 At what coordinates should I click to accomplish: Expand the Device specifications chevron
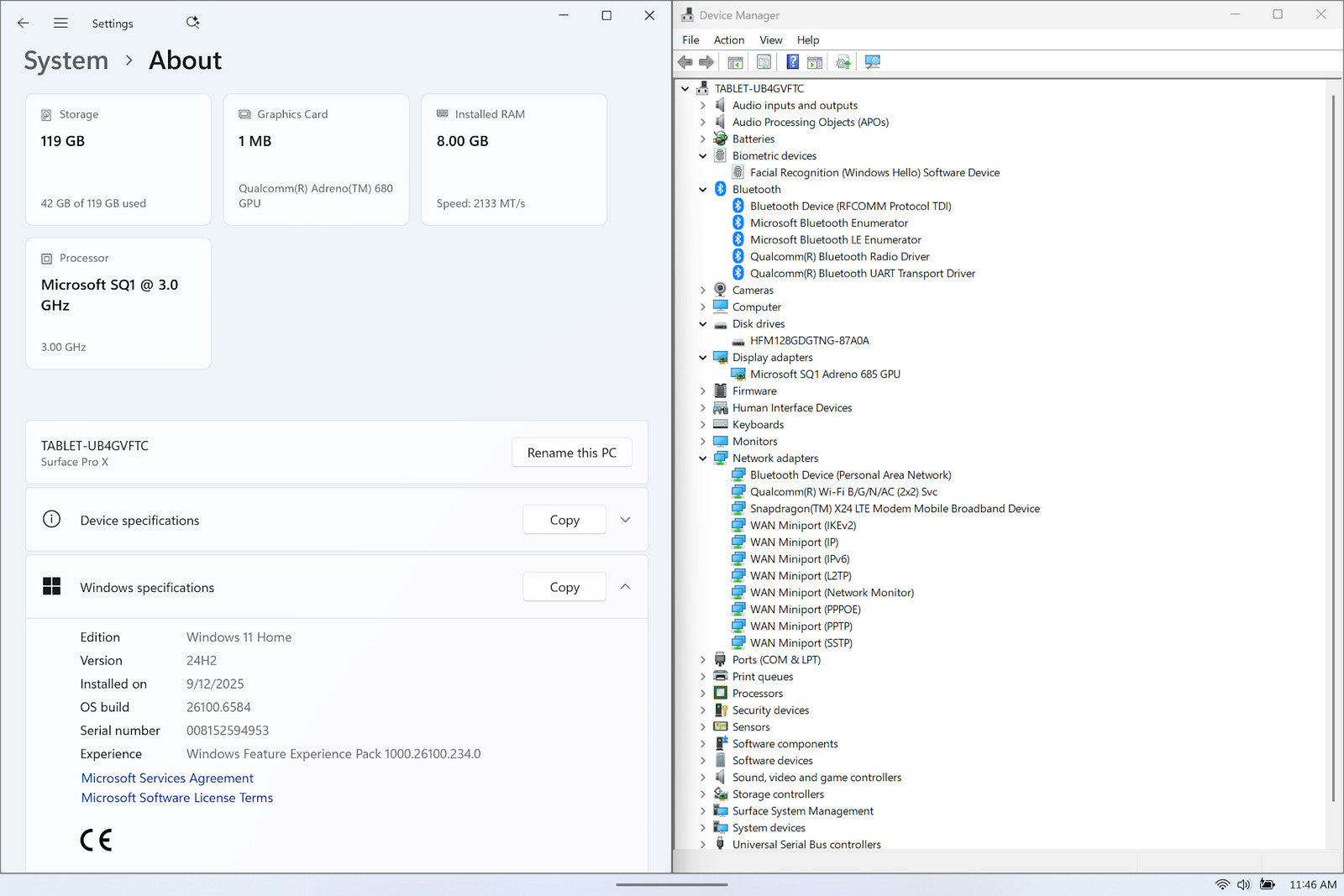point(625,520)
